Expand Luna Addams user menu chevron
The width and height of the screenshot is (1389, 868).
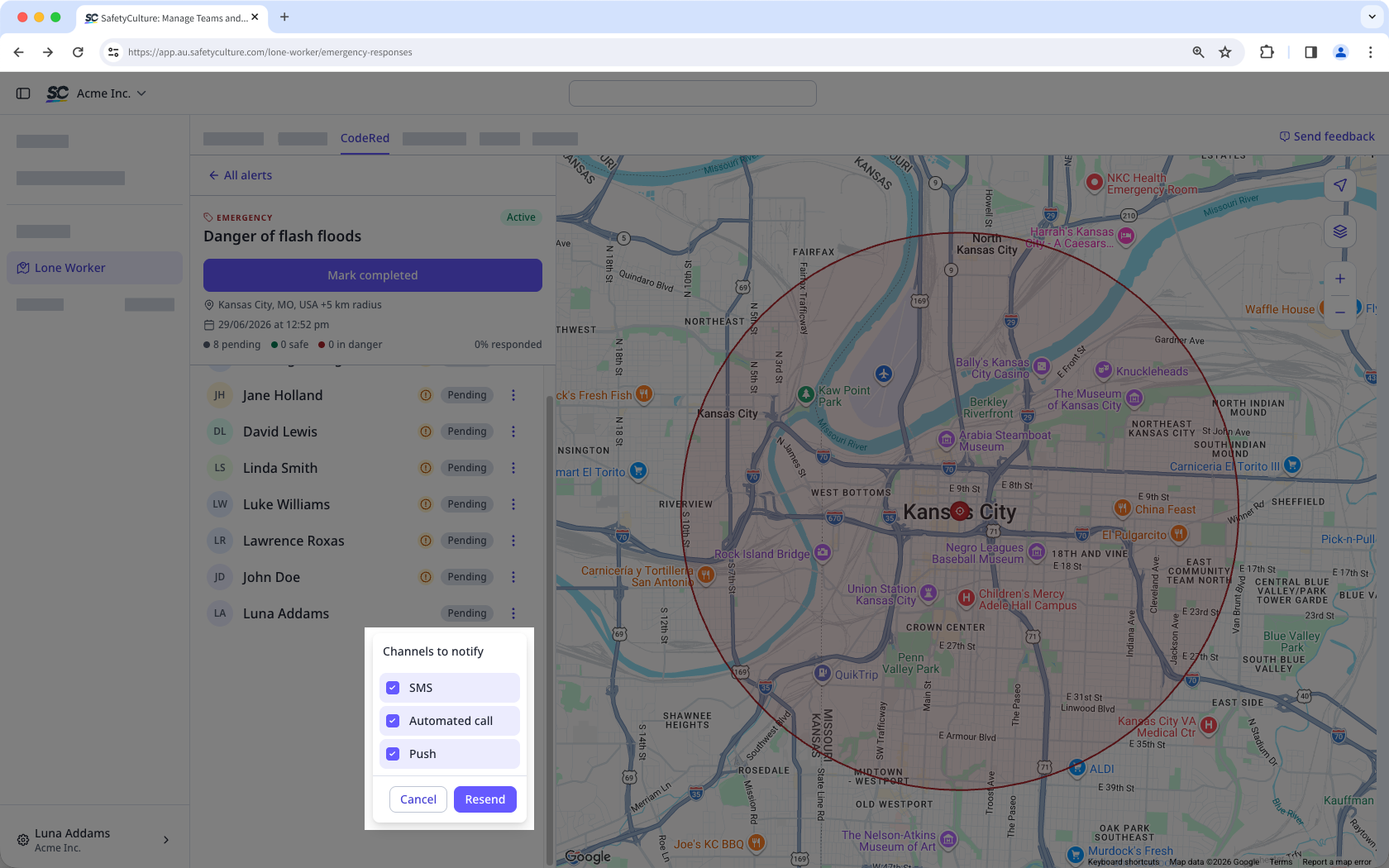click(166, 840)
